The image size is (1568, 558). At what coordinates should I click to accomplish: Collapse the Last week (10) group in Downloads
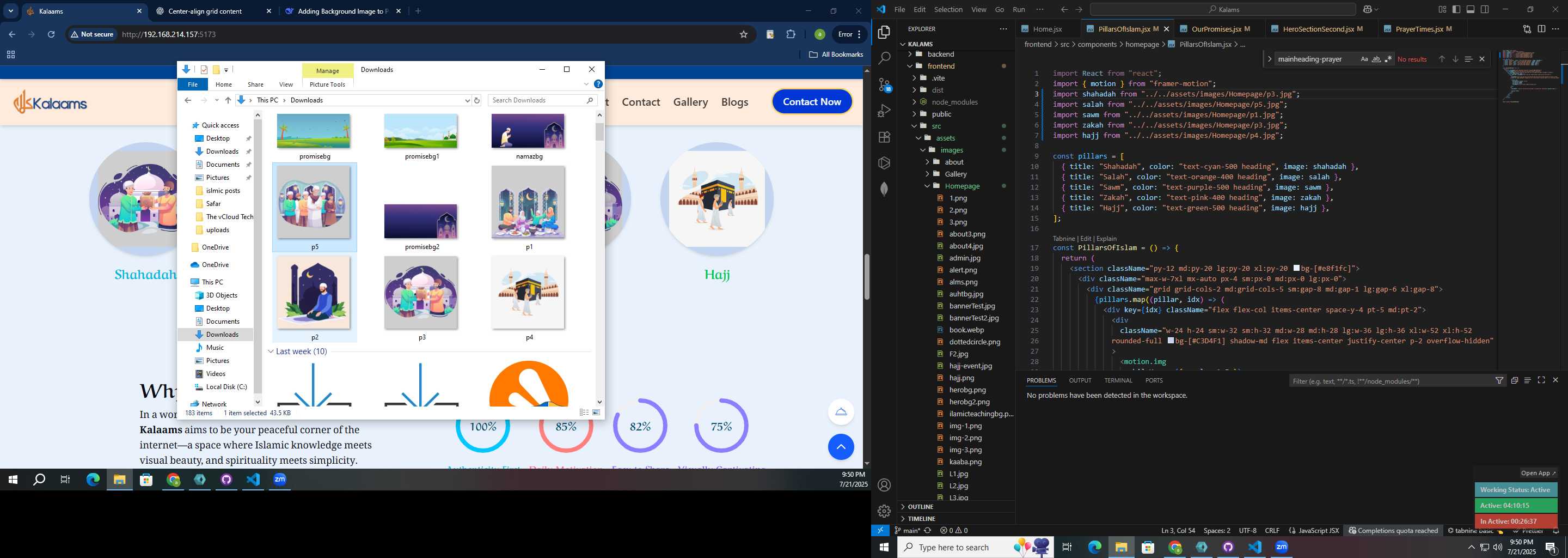(271, 351)
